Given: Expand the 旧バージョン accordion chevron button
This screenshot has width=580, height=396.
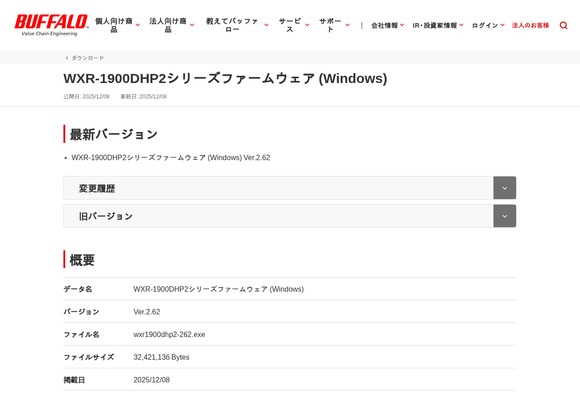Looking at the screenshot, I should (x=505, y=216).
